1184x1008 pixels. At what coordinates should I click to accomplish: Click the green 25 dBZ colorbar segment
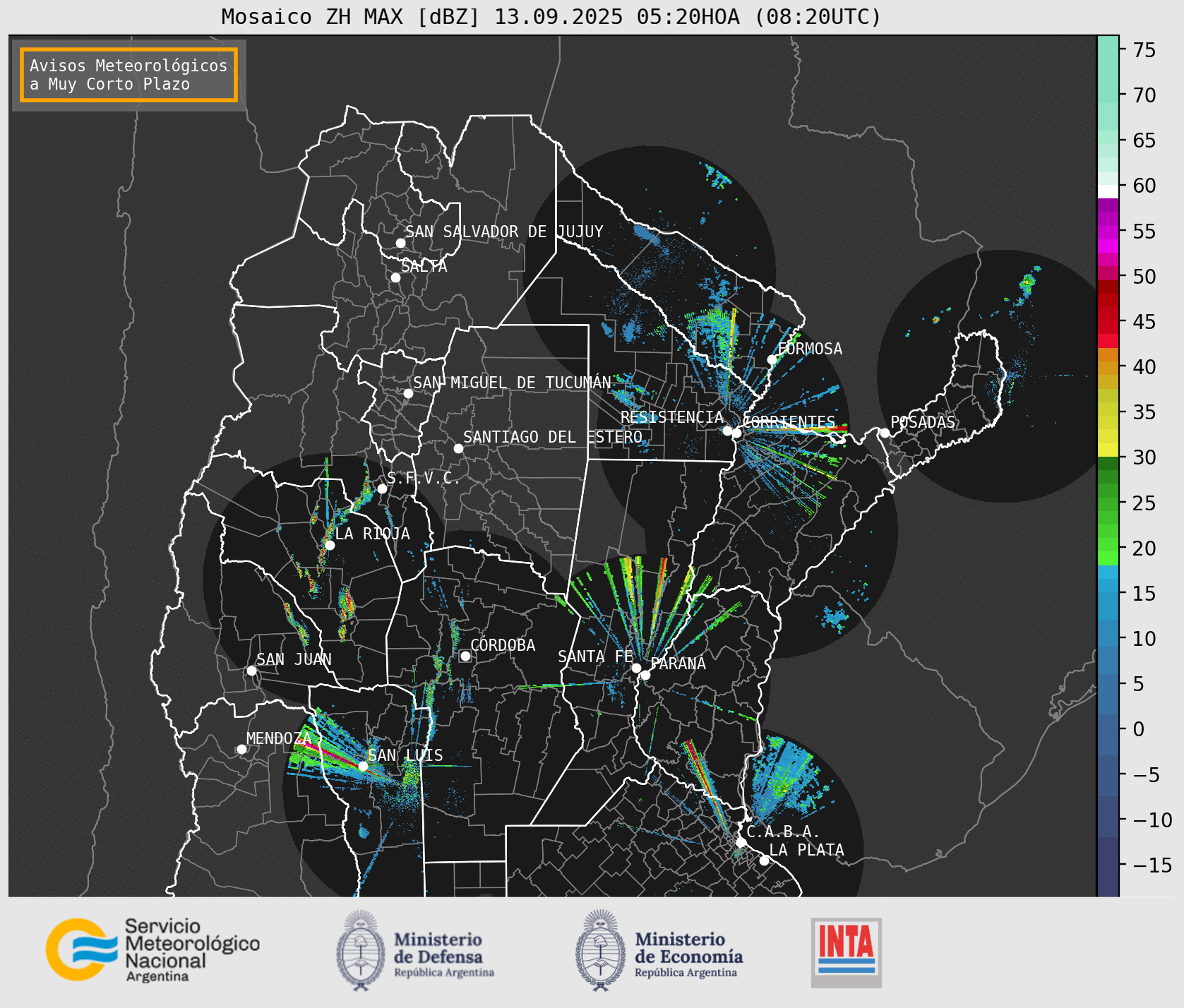(x=1108, y=503)
